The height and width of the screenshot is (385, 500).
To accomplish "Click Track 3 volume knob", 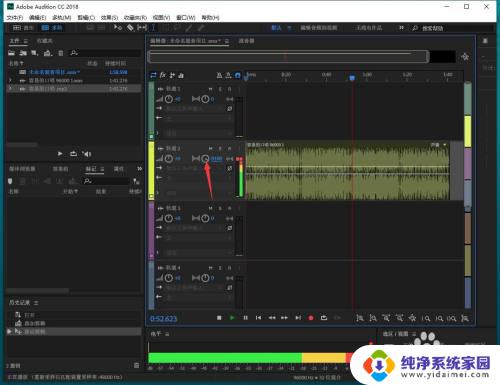I will pos(169,218).
